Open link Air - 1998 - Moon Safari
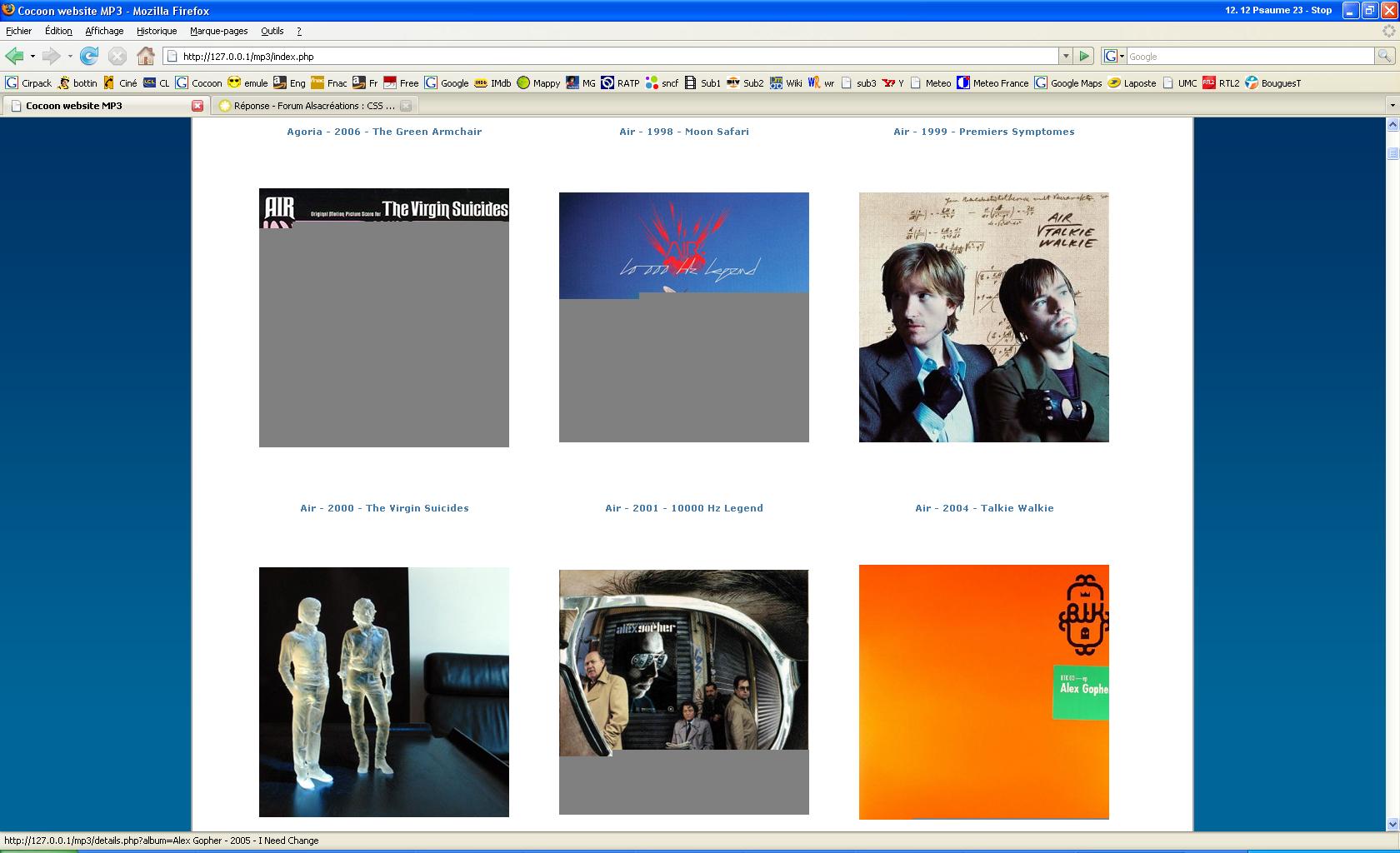Viewport: 1400px width, 853px height. coord(684,132)
